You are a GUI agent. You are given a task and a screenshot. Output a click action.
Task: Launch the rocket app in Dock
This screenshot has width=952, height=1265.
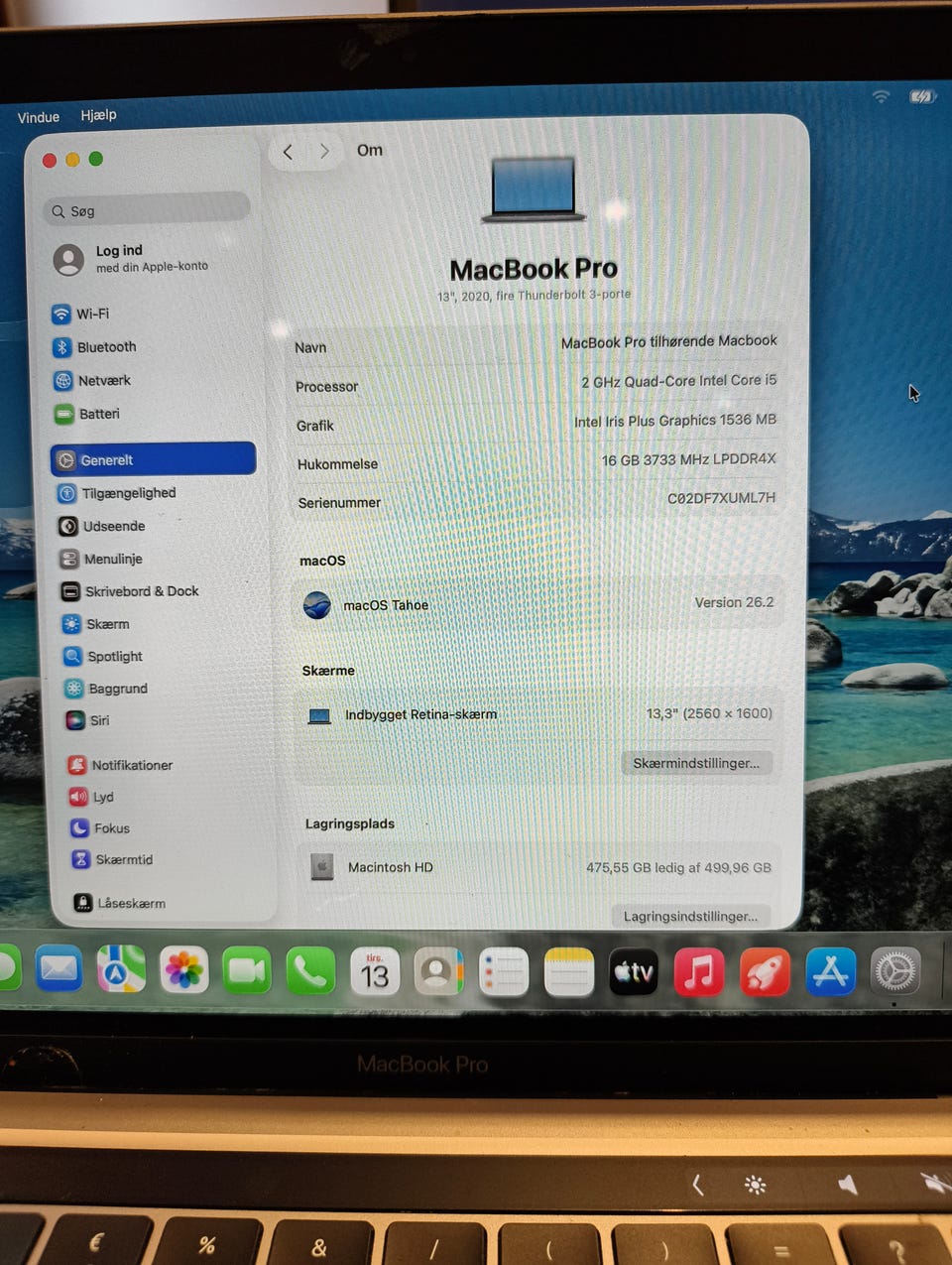[x=765, y=972]
